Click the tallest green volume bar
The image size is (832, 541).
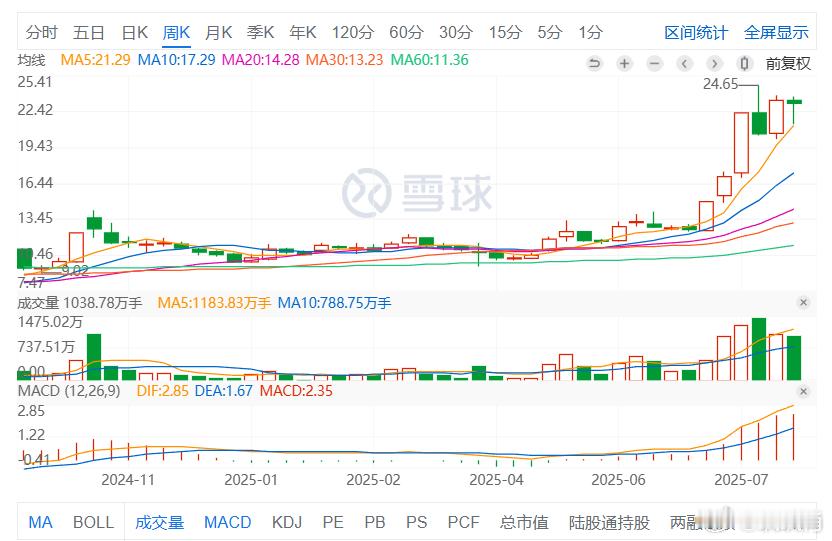(759, 349)
